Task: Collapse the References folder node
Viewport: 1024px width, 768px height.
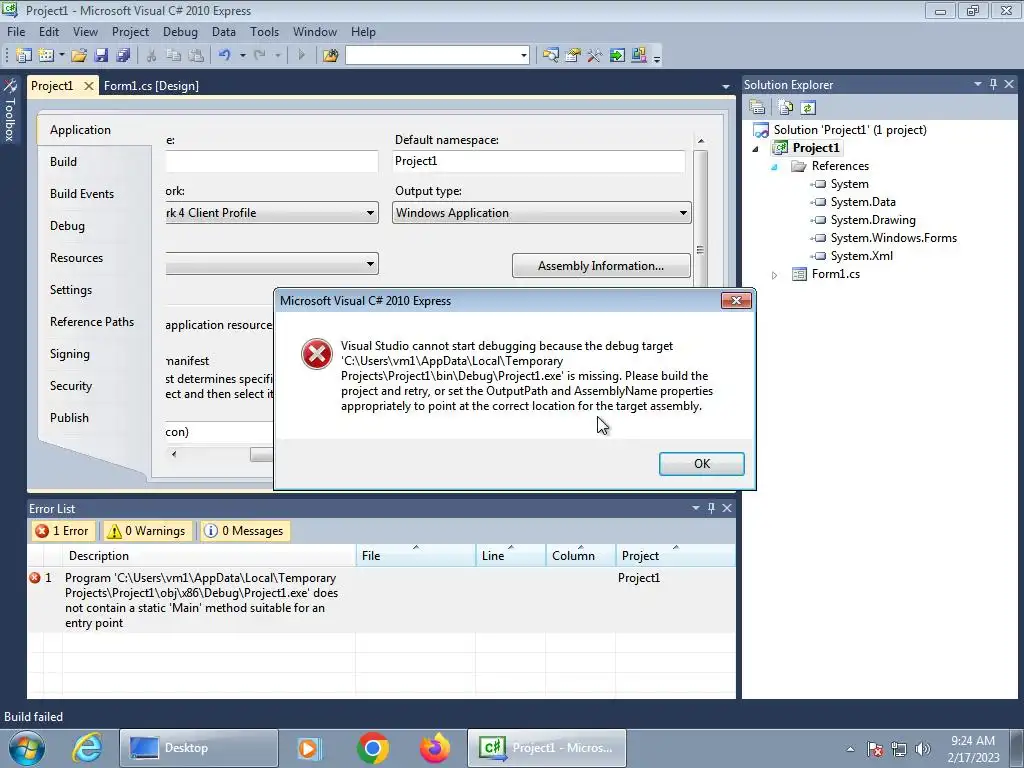Action: [775, 167]
